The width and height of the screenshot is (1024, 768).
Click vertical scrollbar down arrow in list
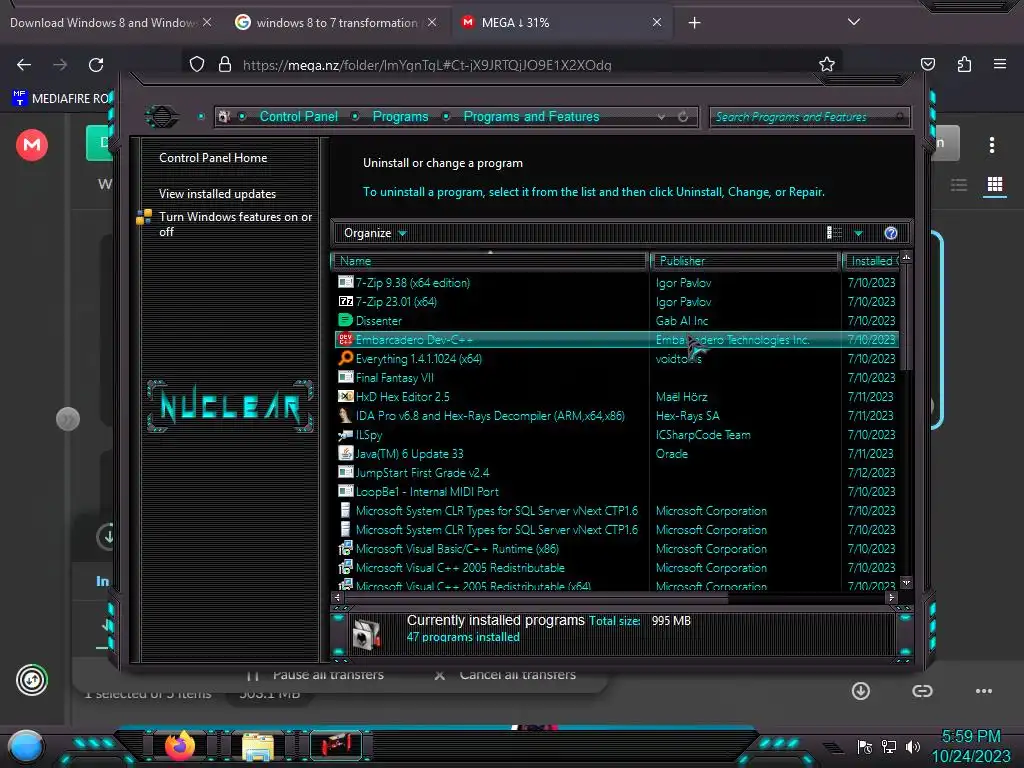(906, 582)
